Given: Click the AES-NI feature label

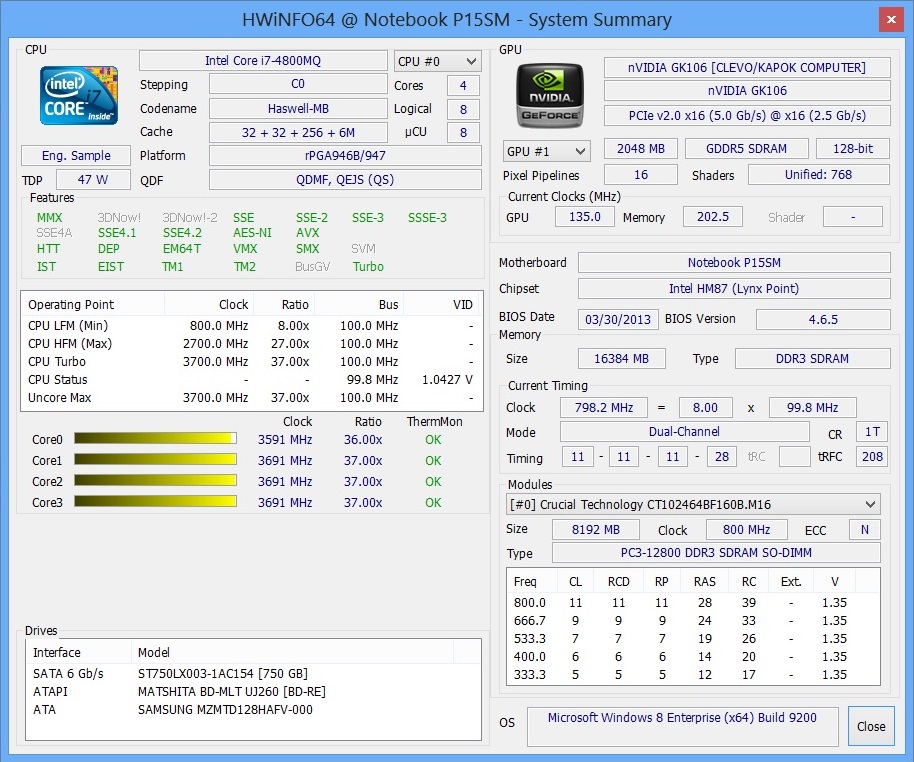Looking at the screenshot, I should [x=252, y=233].
